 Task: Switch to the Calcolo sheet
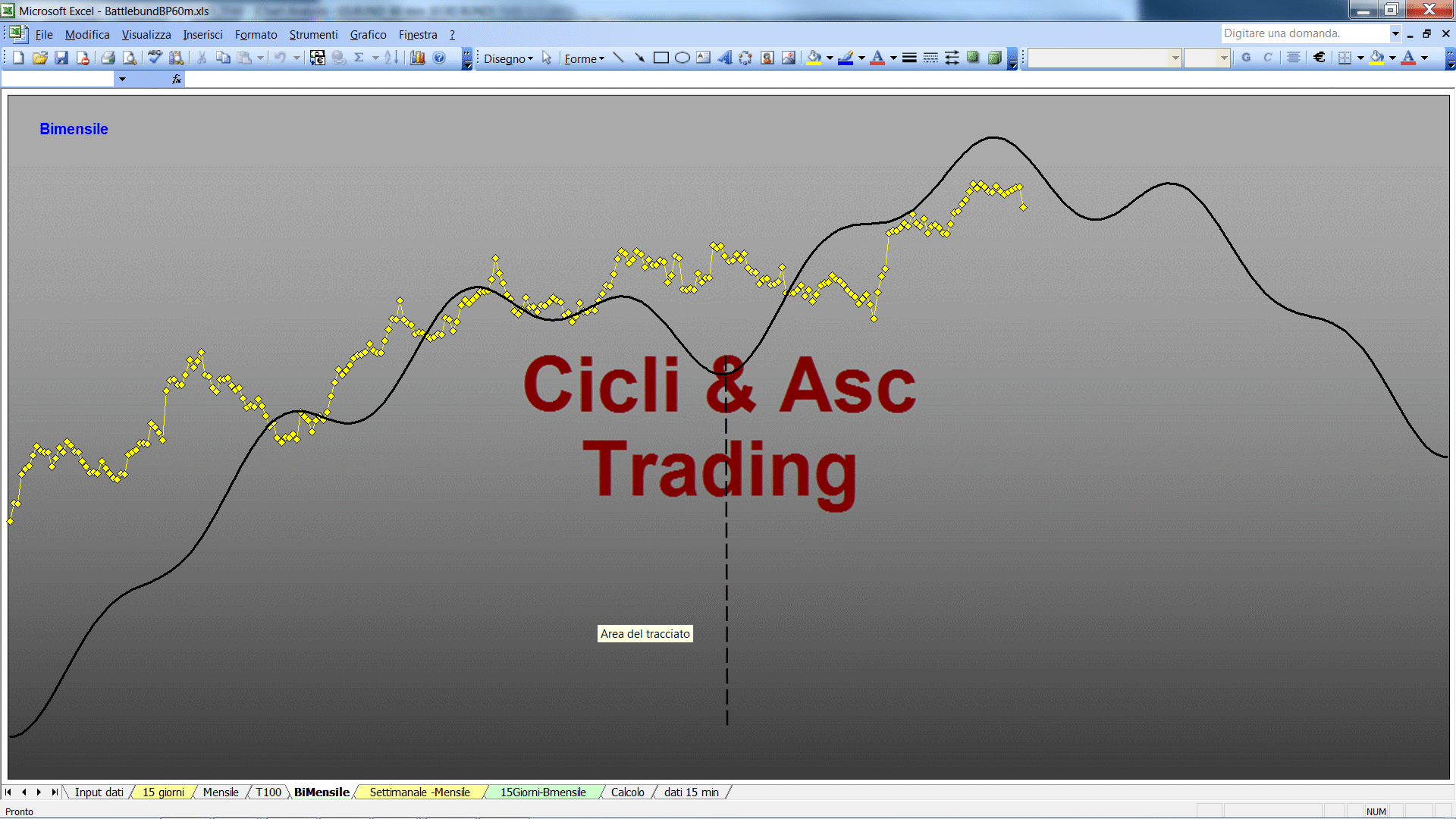click(x=627, y=792)
